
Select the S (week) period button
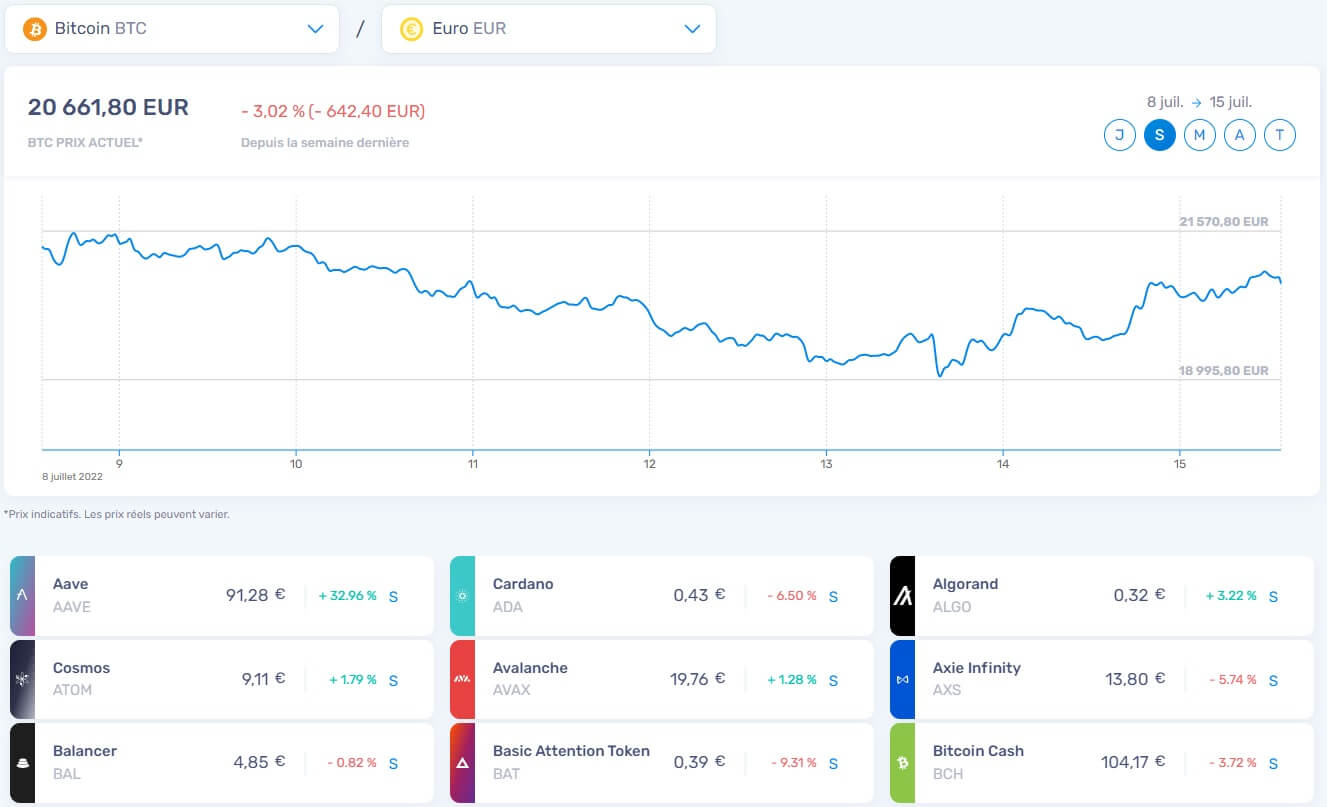[x=1160, y=134]
